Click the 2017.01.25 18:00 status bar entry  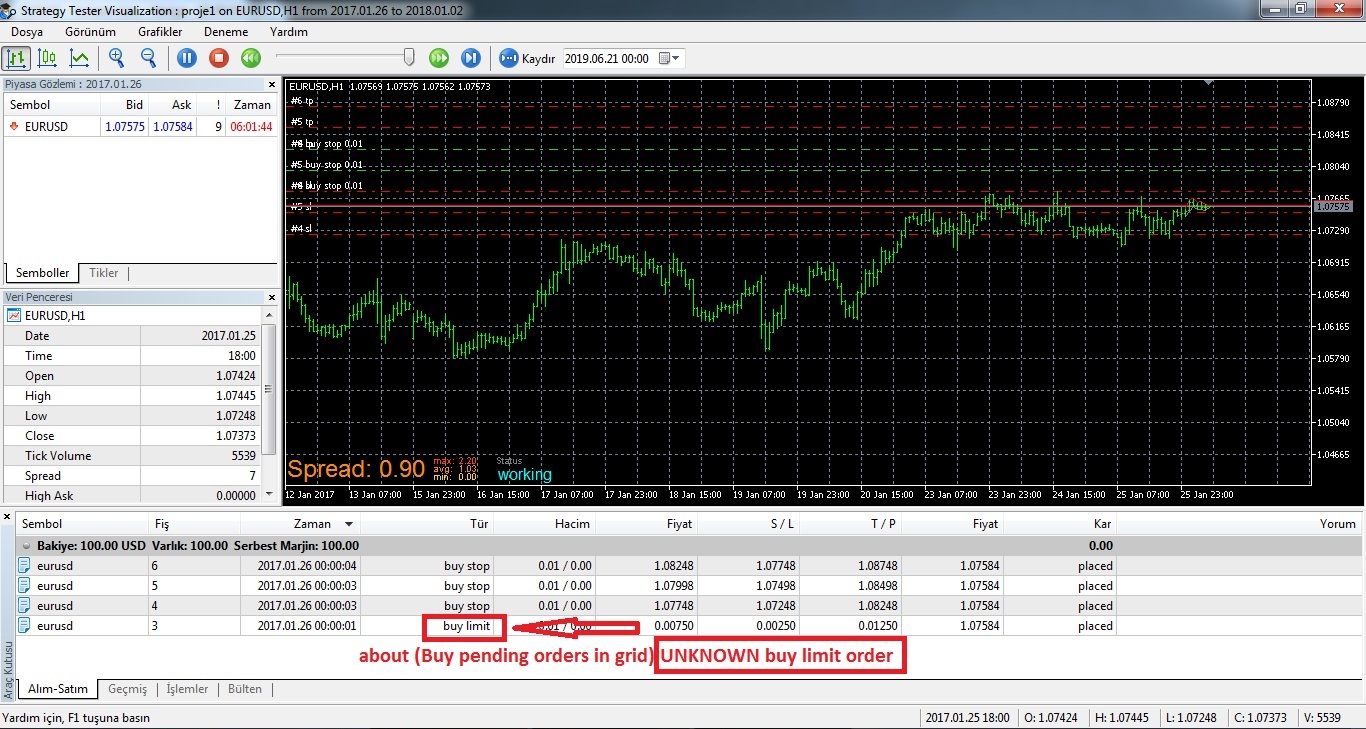tap(966, 718)
